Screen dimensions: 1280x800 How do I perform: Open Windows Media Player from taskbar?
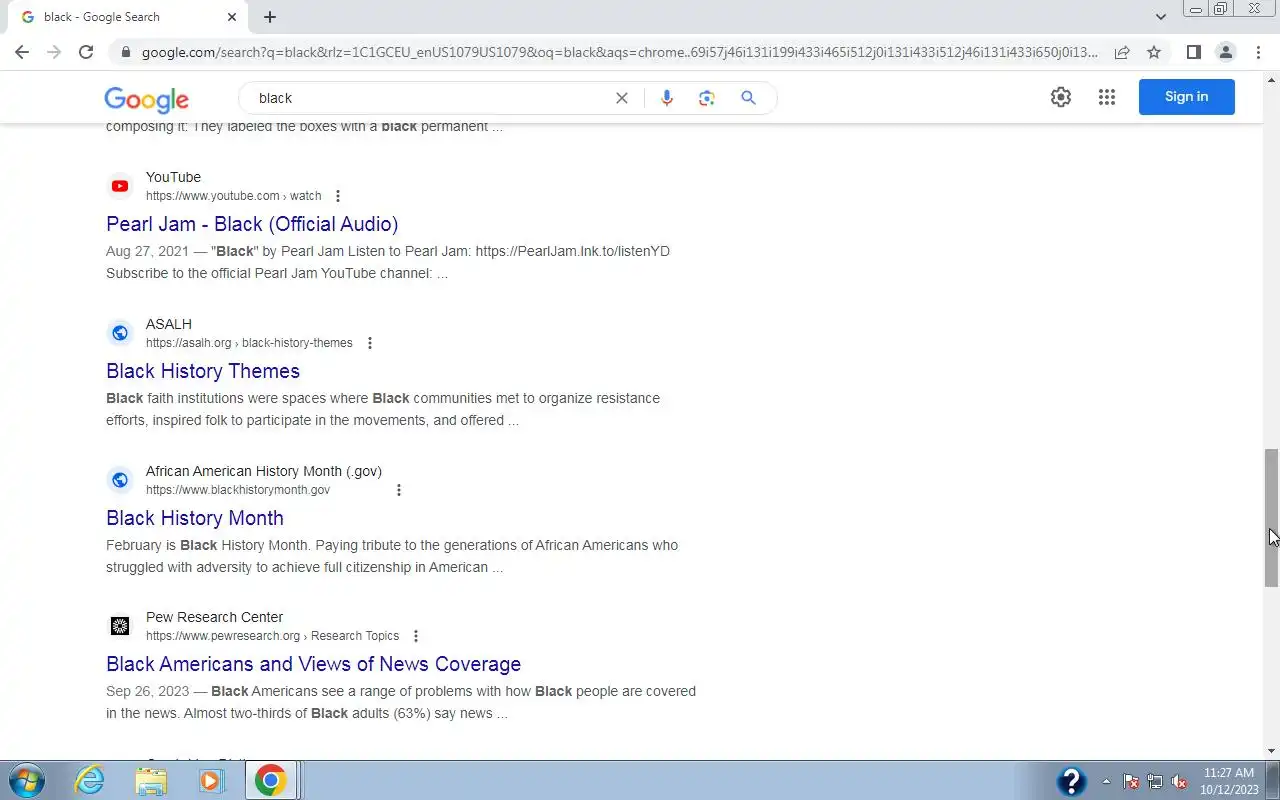coord(211,780)
